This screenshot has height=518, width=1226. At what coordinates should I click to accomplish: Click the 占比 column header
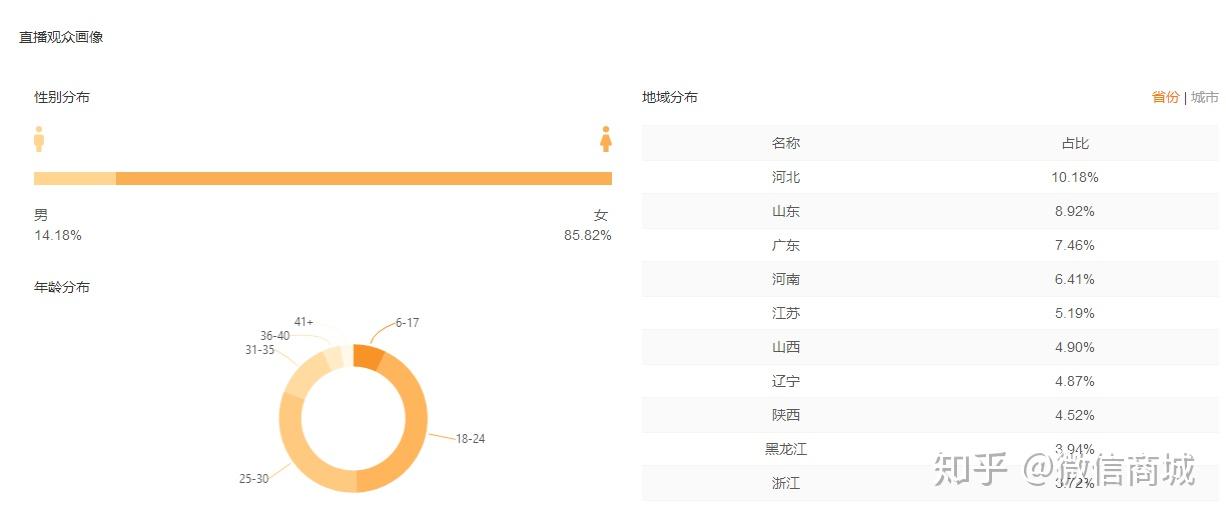pos(1075,143)
